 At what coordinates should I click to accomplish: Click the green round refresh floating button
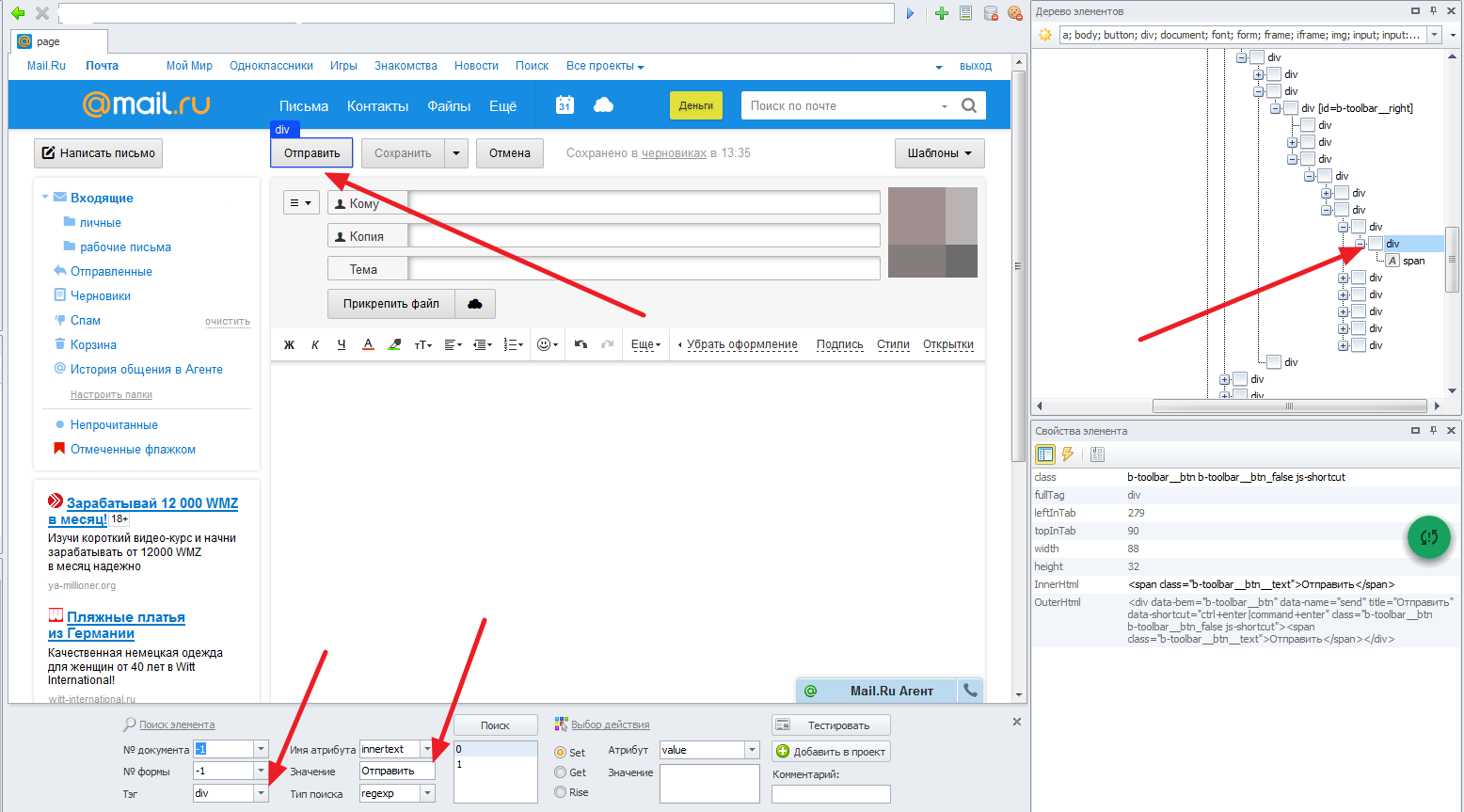(x=1429, y=537)
